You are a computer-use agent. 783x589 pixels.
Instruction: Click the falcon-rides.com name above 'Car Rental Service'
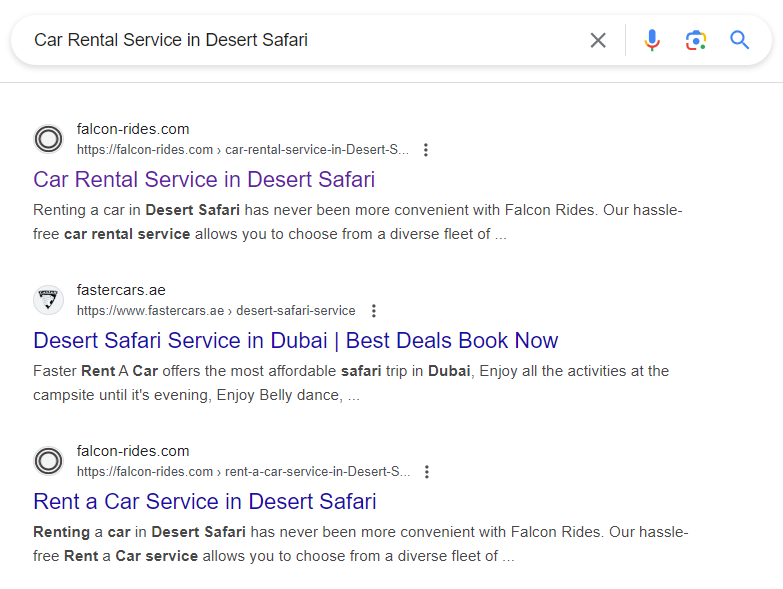coord(132,129)
